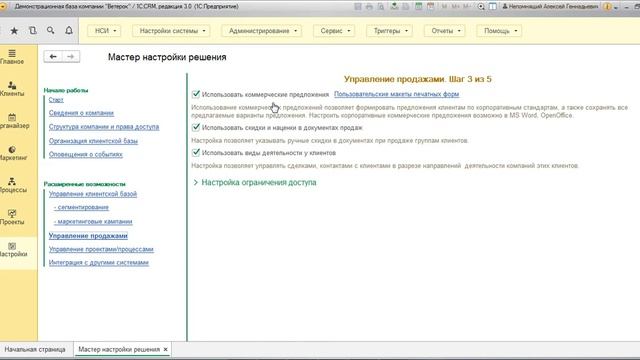Viewport: 640px width, 360px height.
Task: Click the save disk icon in title bar
Action: [x=358, y=7]
